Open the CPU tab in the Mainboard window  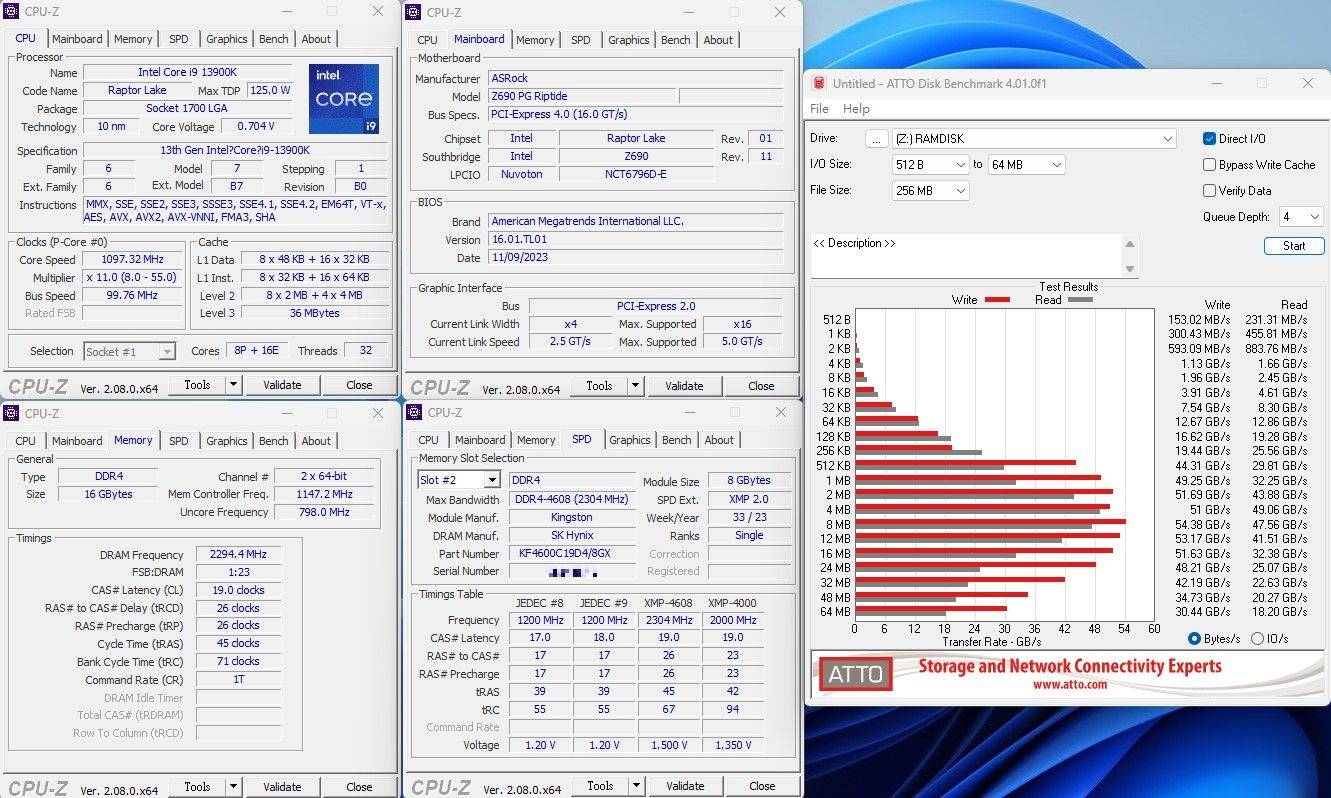pyautogui.click(x=427, y=40)
